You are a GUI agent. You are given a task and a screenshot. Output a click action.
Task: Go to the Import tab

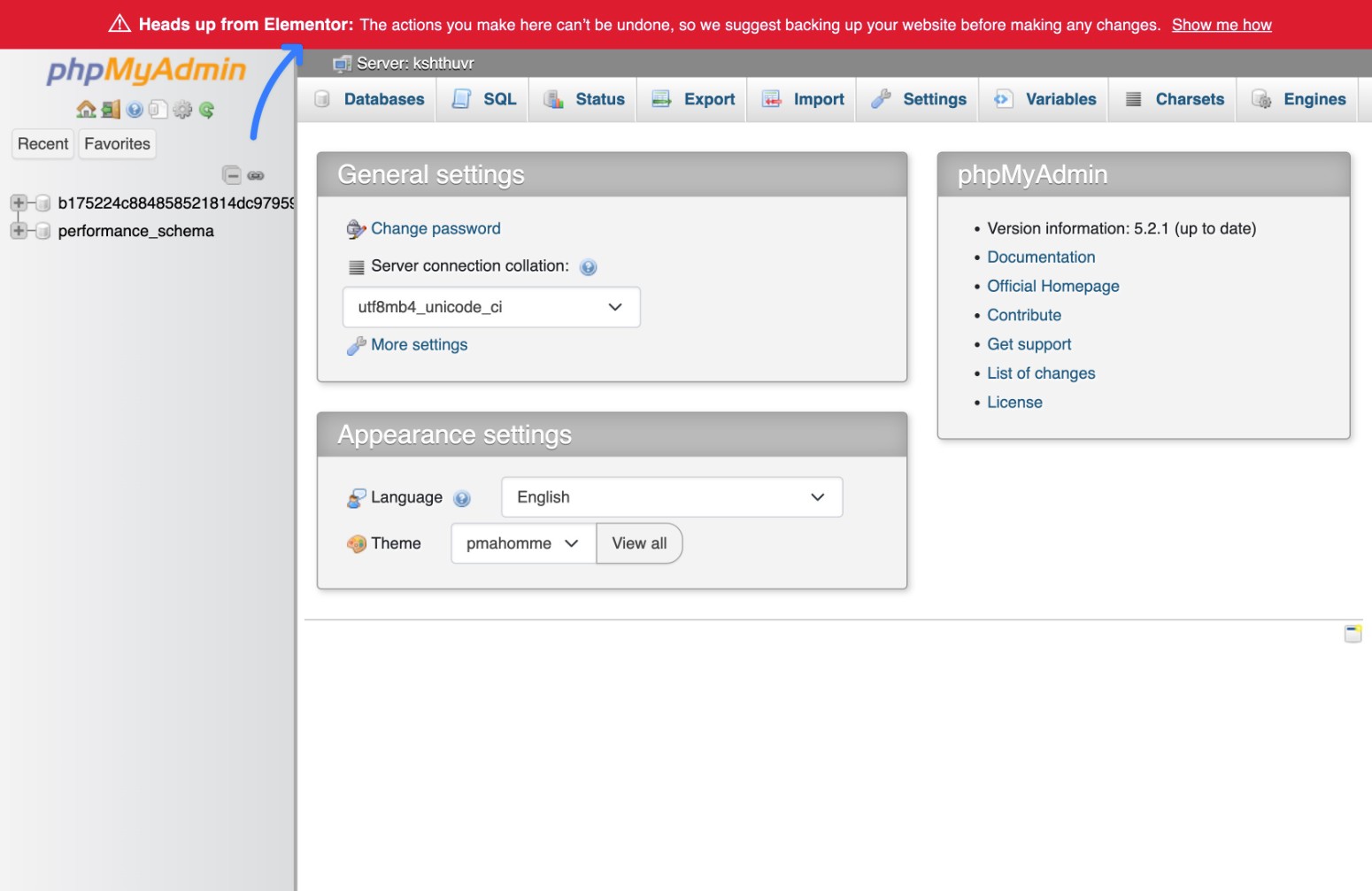[803, 99]
